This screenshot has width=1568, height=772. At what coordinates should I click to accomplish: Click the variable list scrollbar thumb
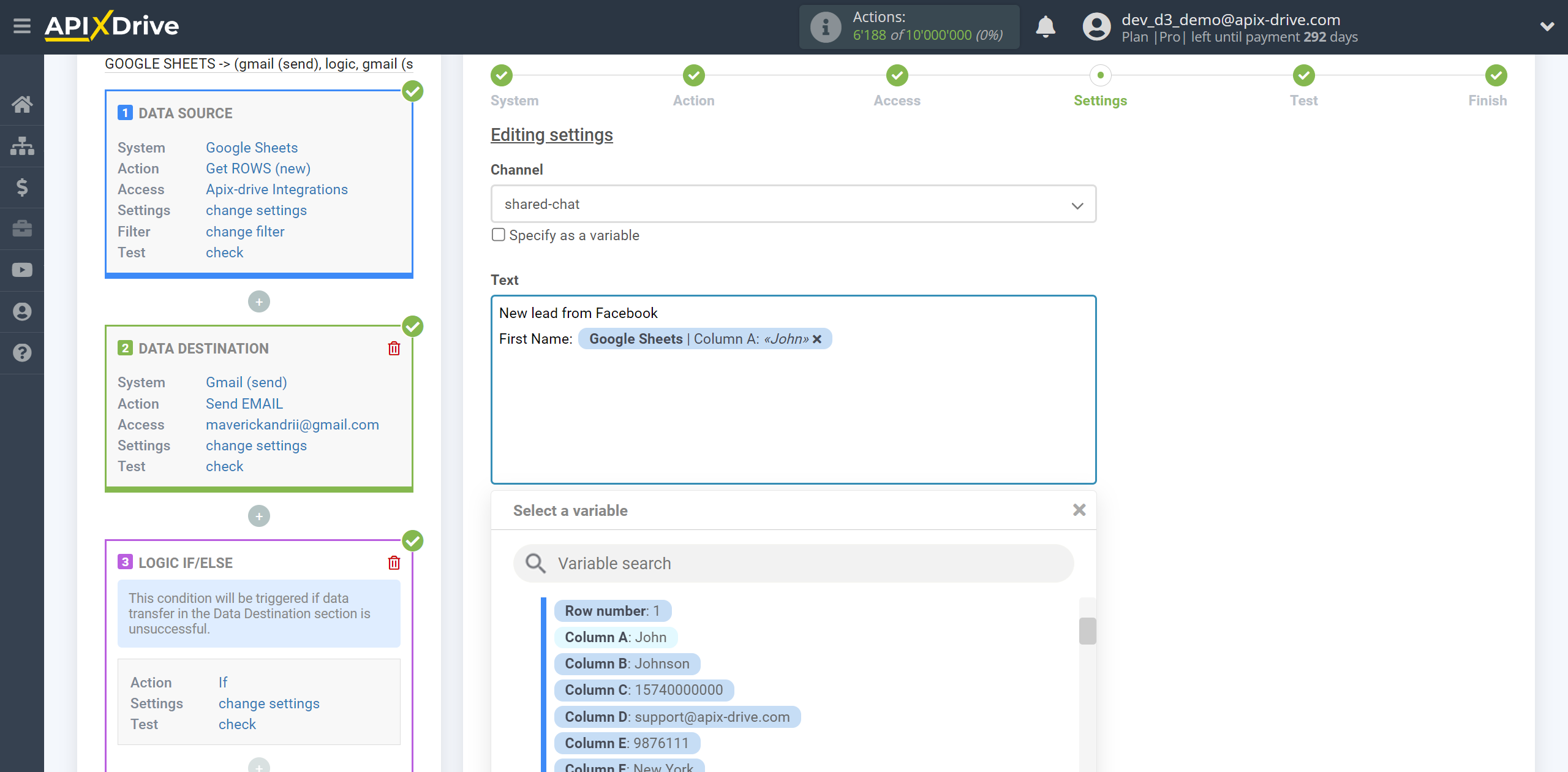[x=1087, y=630]
